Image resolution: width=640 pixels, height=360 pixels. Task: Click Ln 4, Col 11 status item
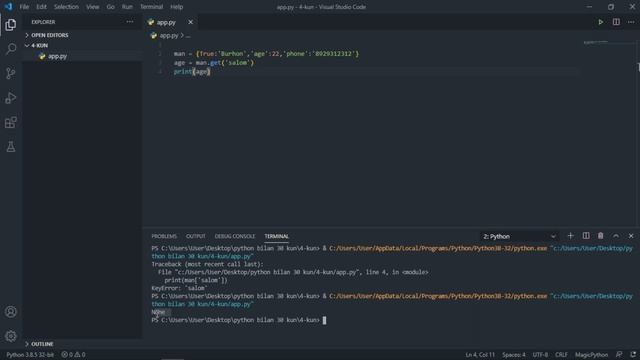(x=480, y=355)
